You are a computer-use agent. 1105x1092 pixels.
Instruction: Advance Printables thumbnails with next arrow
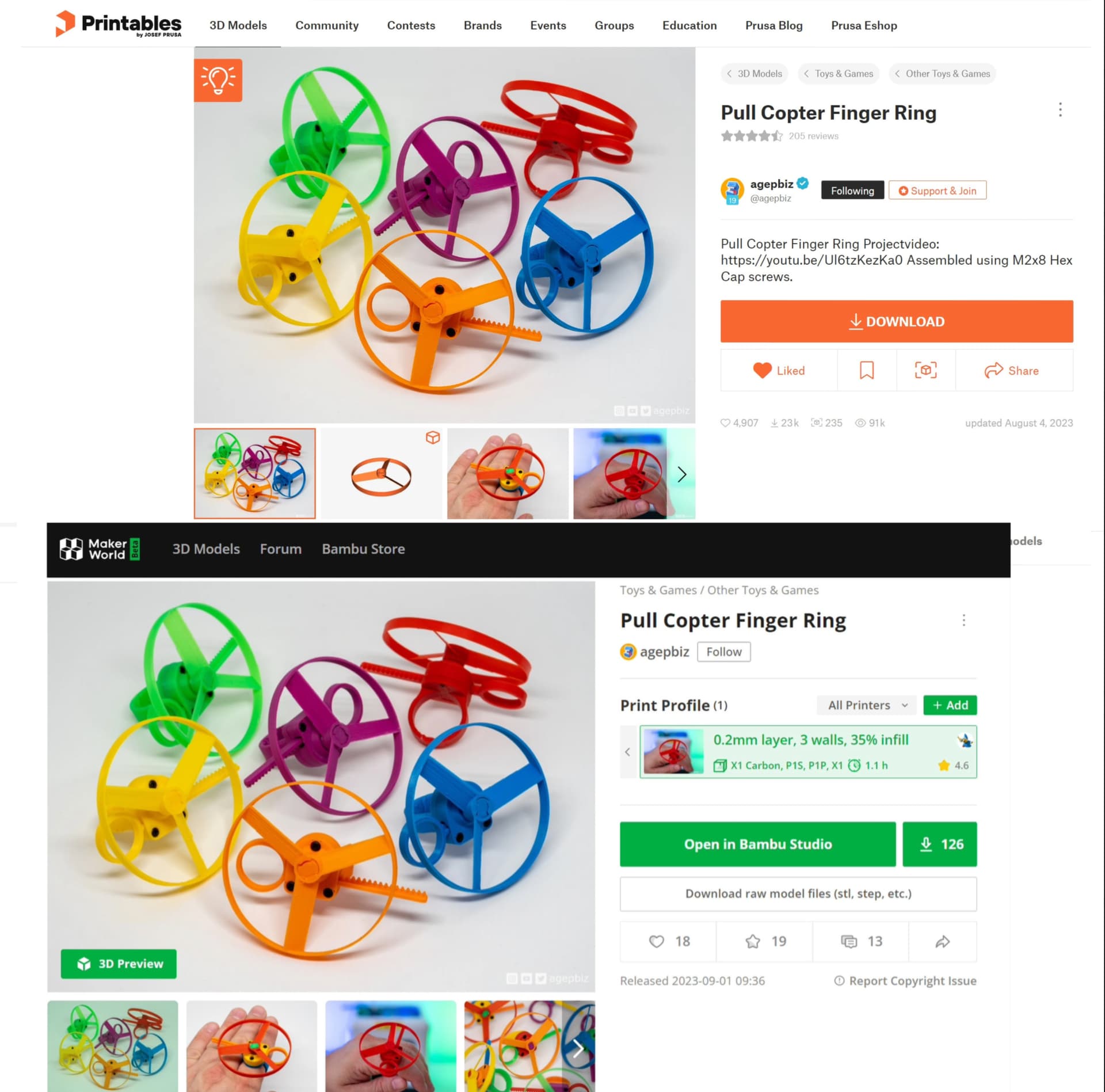pyautogui.click(x=681, y=474)
